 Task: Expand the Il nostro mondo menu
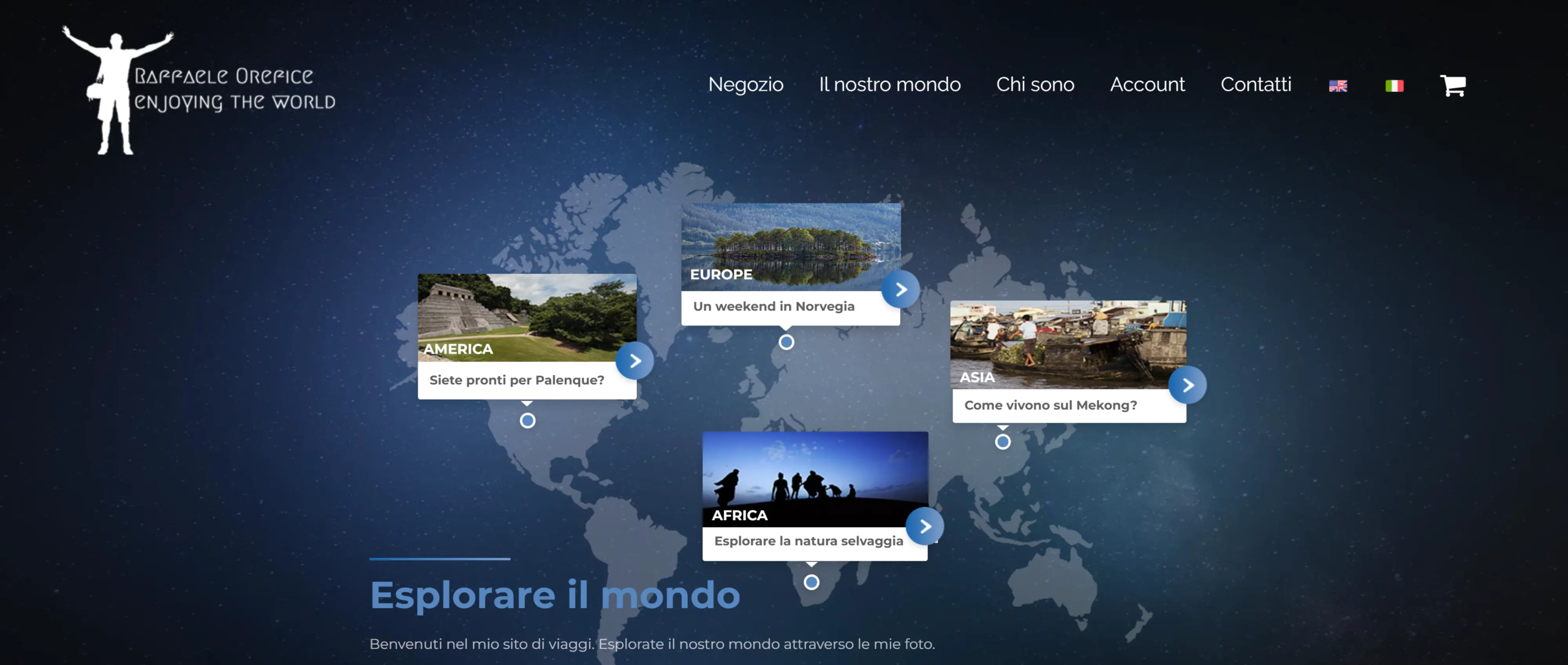pyautogui.click(x=889, y=85)
